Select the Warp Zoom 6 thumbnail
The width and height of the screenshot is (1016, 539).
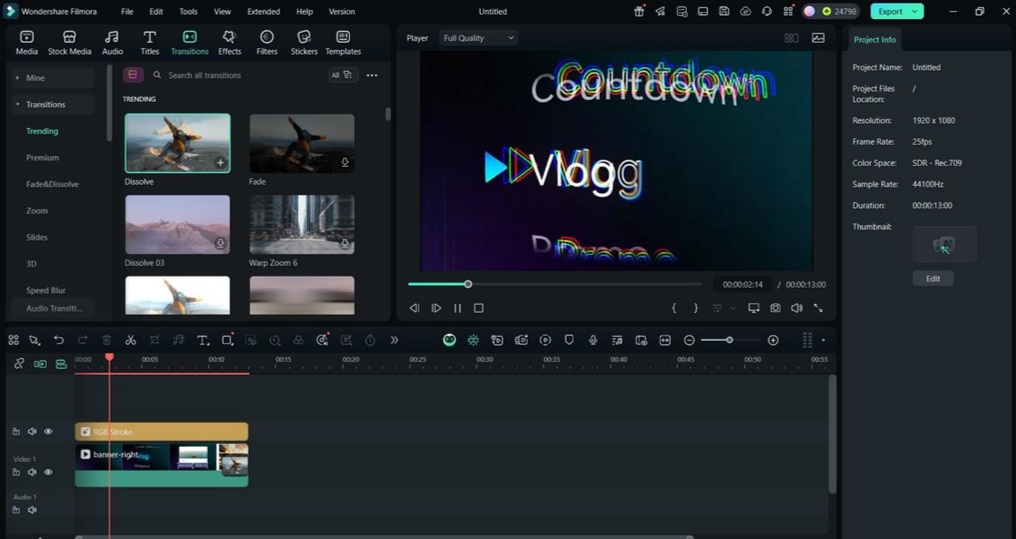click(x=302, y=224)
